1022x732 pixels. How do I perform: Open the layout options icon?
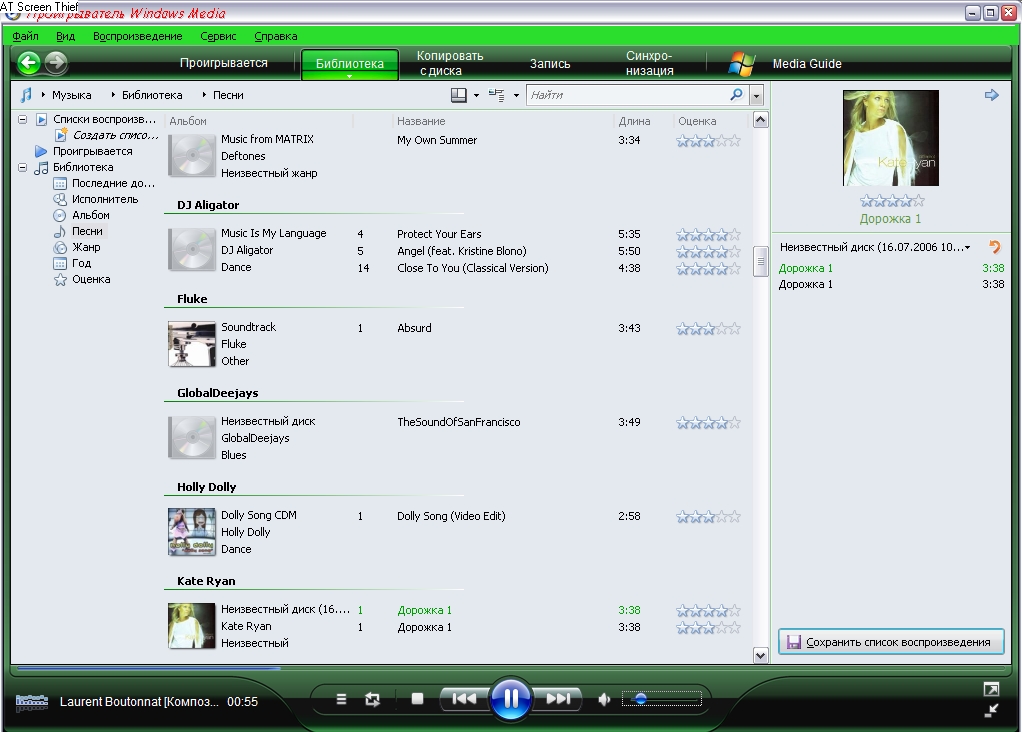[x=459, y=95]
